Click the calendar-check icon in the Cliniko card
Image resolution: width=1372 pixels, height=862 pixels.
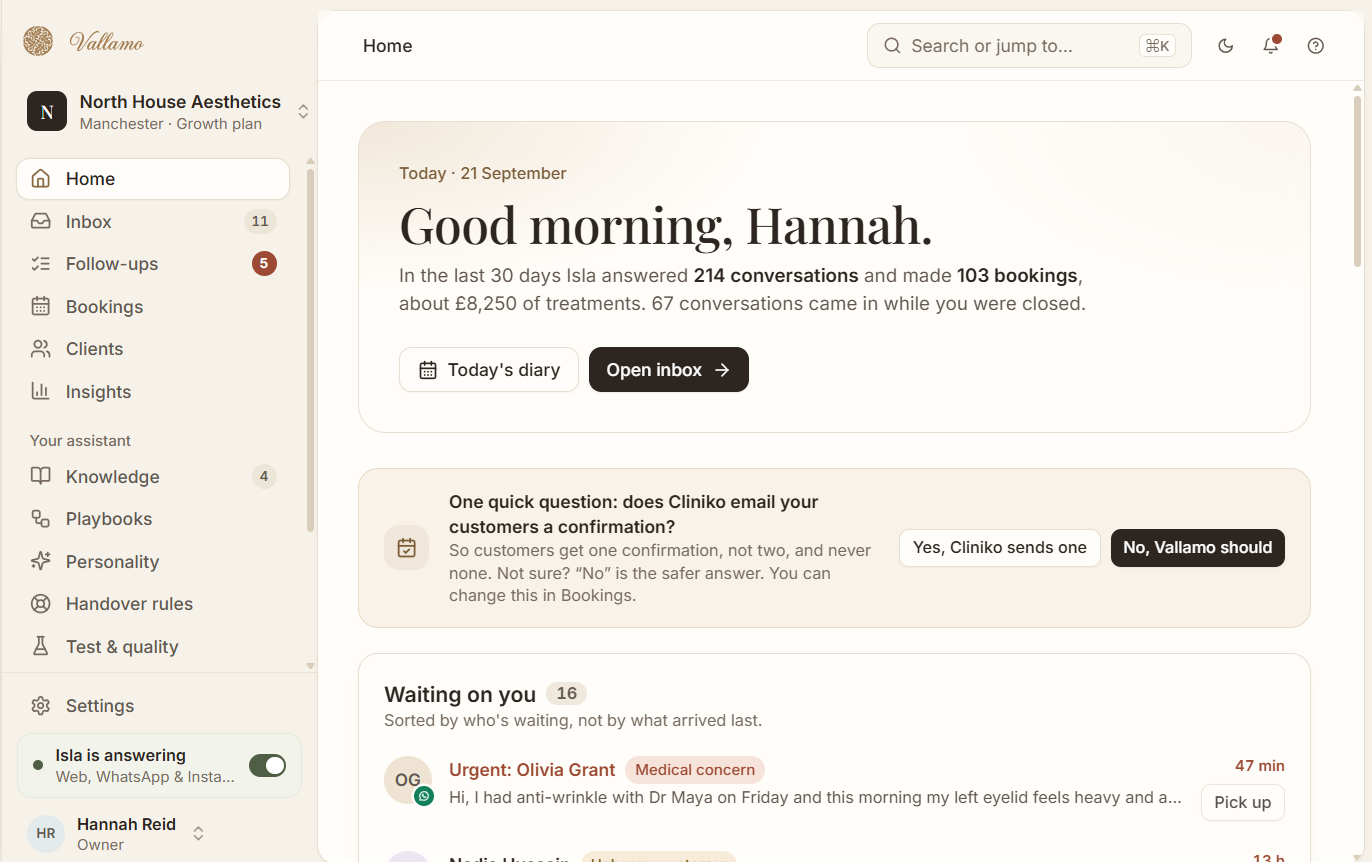click(407, 548)
